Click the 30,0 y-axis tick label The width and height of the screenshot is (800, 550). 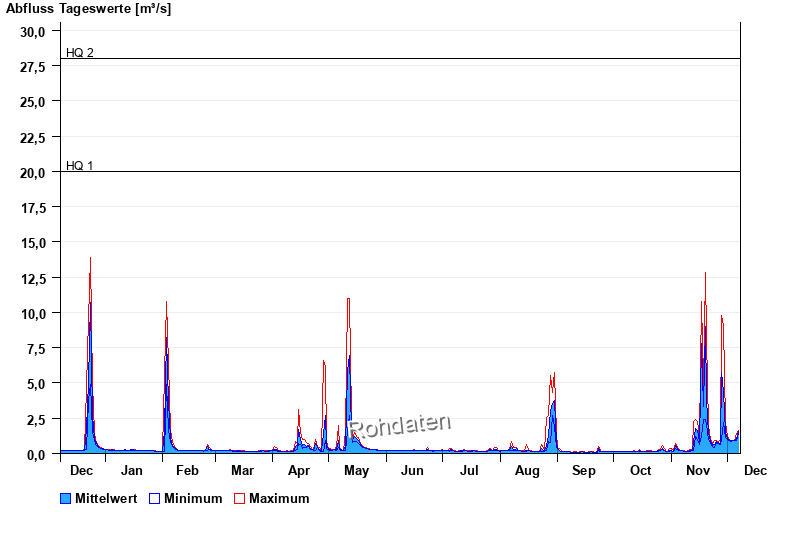(x=33, y=31)
